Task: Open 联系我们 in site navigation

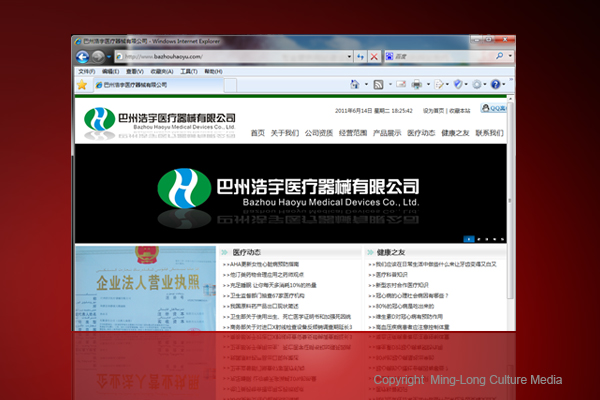Action: (x=489, y=133)
